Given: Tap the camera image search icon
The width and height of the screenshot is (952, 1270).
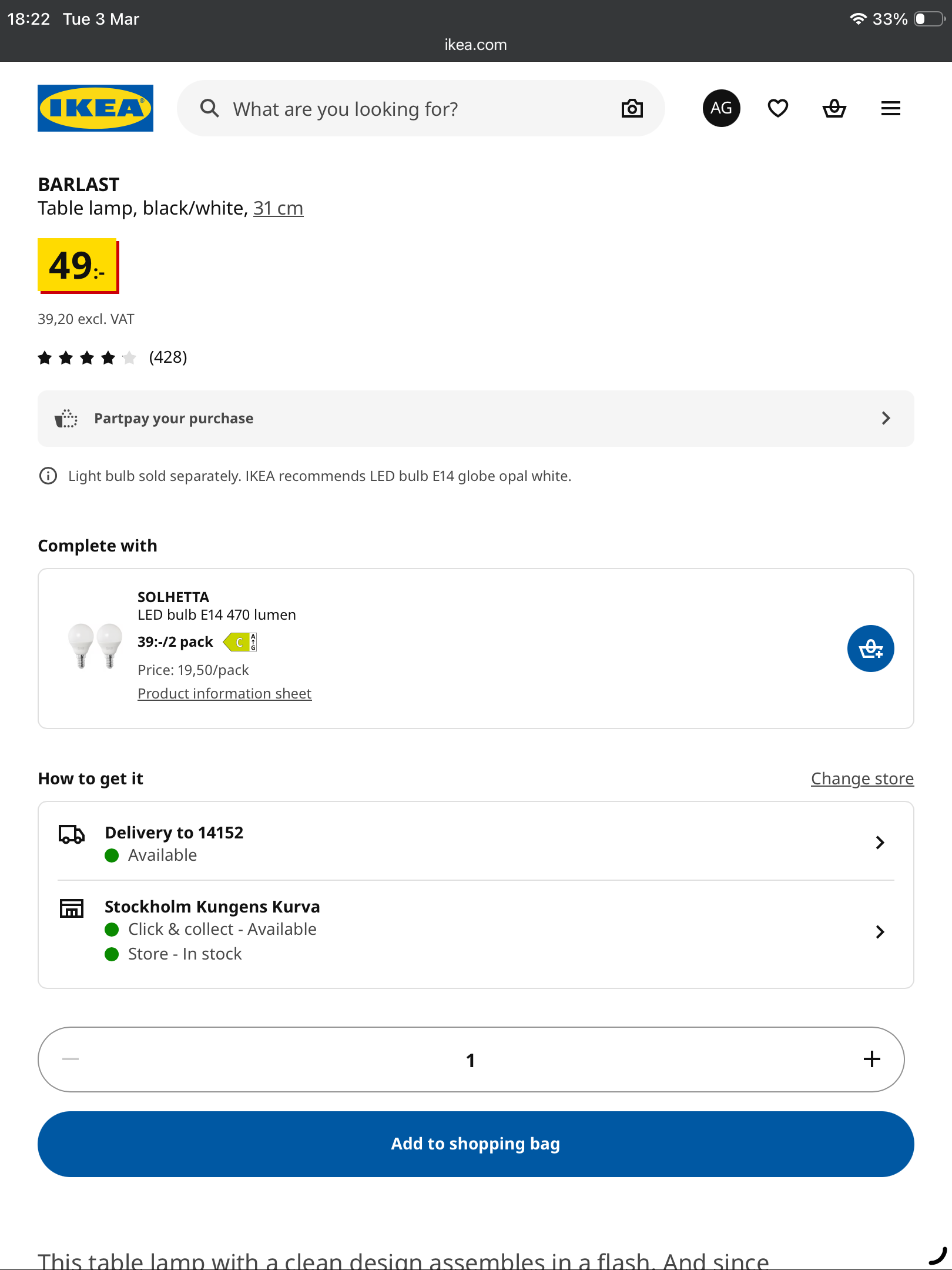Looking at the screenshot, I should 632,108.
